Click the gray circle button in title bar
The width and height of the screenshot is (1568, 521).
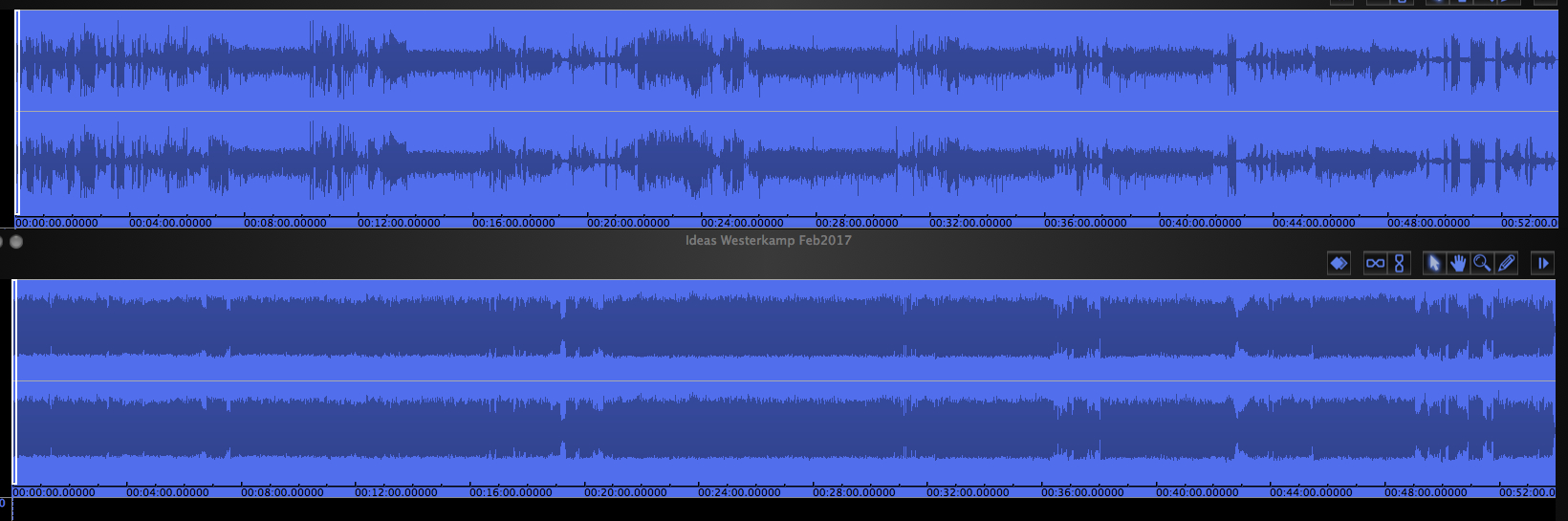[16, 242]
